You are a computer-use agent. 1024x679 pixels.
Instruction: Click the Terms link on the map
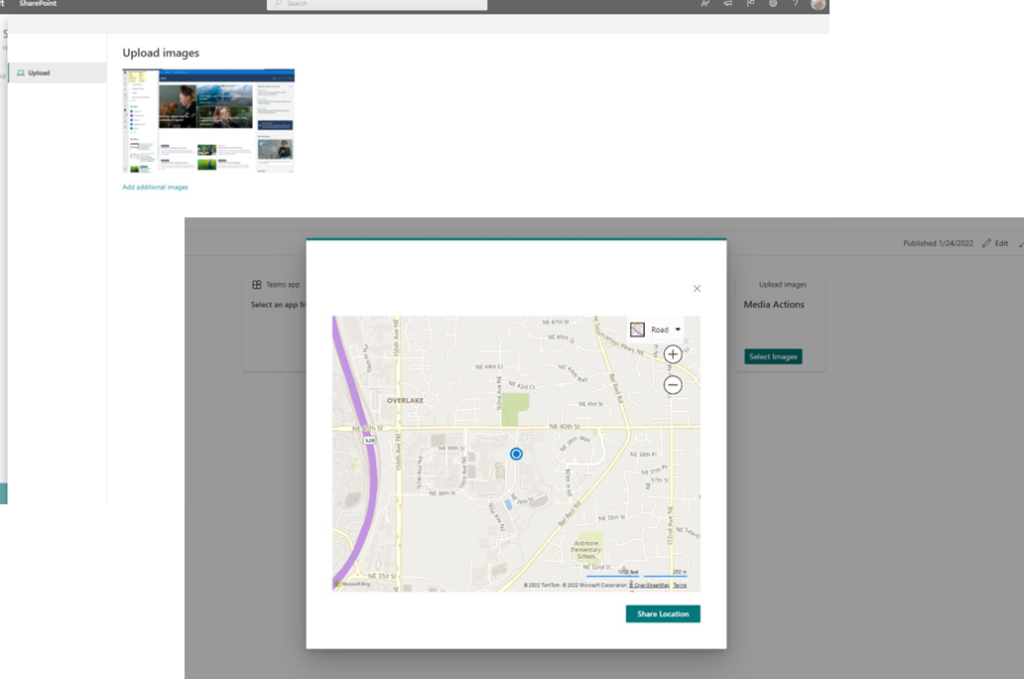[x=680, y=586]
